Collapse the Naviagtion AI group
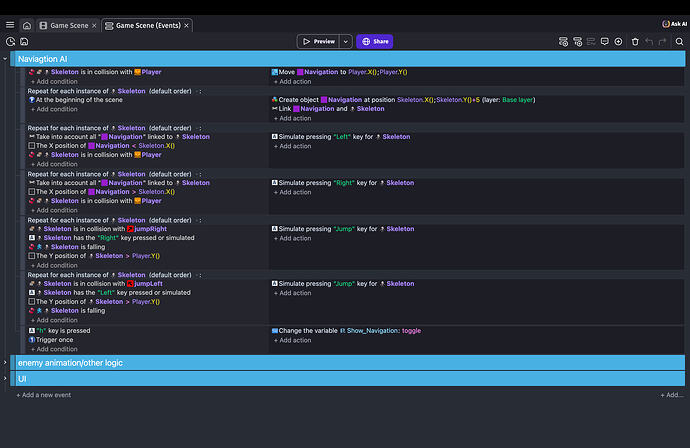This screenshot has height=448, width=690. (x=5, y=59)
